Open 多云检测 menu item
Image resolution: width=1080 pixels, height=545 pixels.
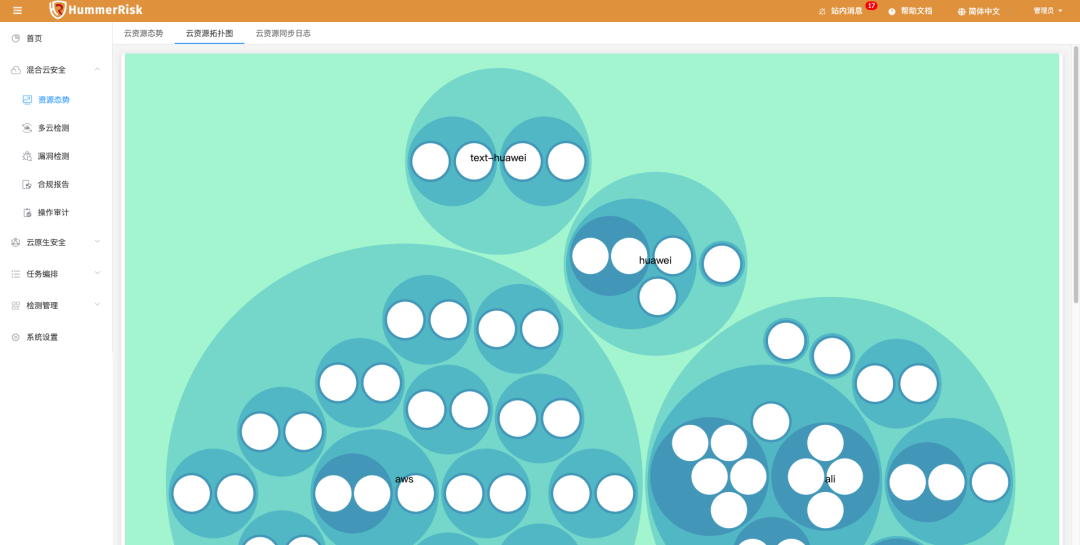coord(53,127)
